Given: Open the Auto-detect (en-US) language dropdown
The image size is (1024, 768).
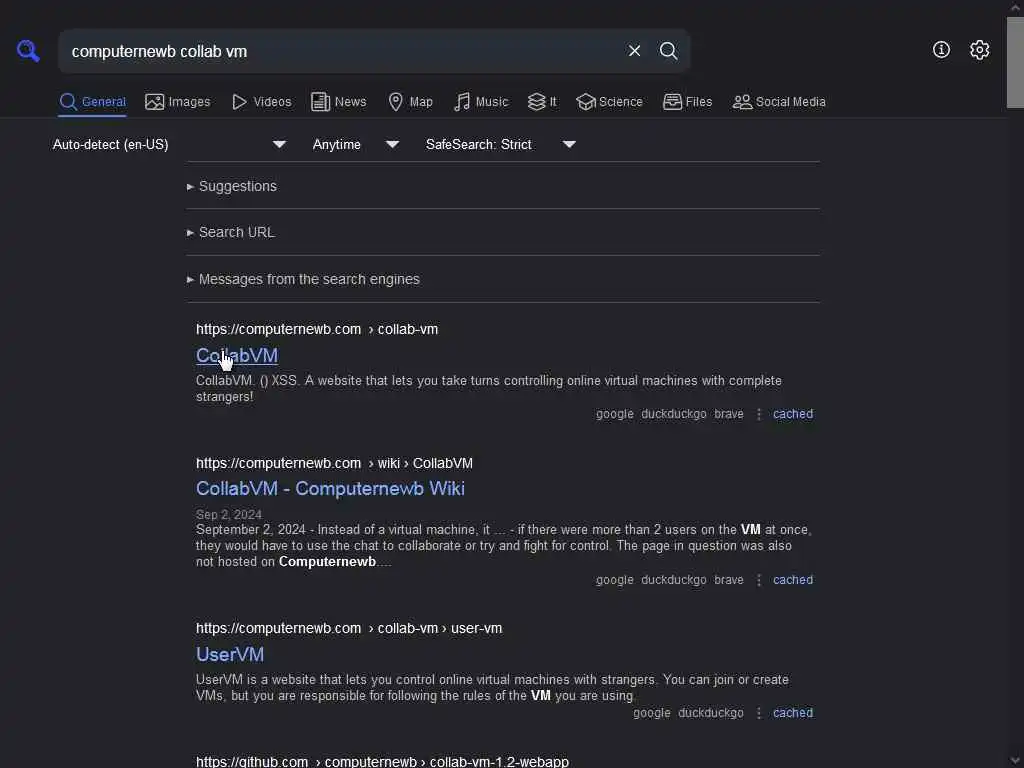Looking at the screenshot, I should pos(169,144).
